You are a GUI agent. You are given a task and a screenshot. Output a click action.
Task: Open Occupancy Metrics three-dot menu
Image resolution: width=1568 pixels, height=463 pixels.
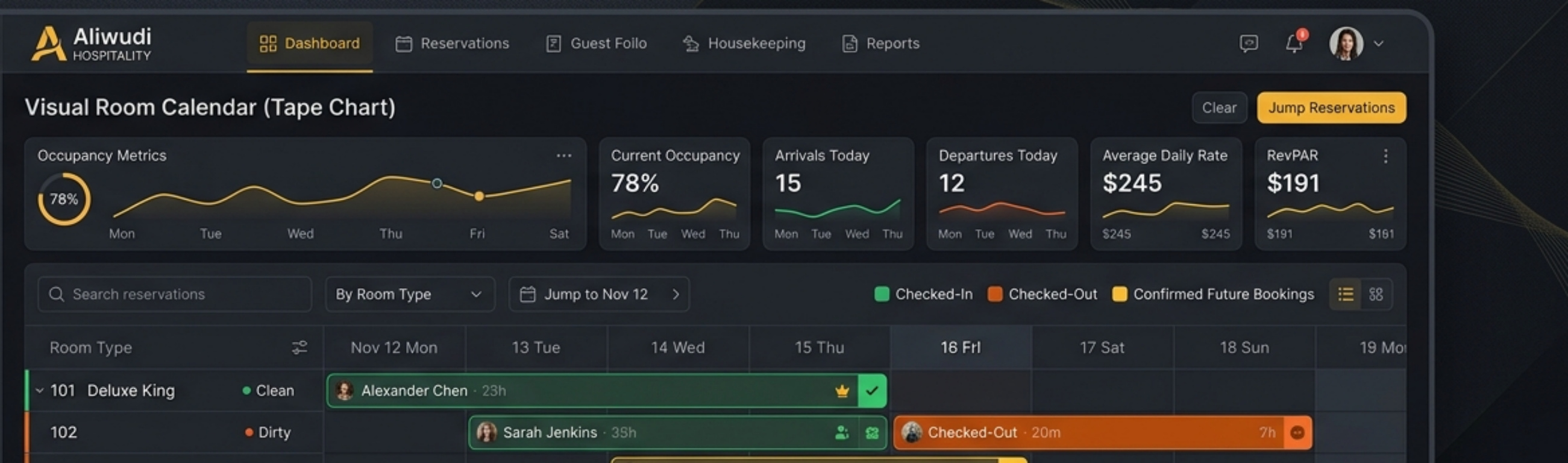click(563, 156)
